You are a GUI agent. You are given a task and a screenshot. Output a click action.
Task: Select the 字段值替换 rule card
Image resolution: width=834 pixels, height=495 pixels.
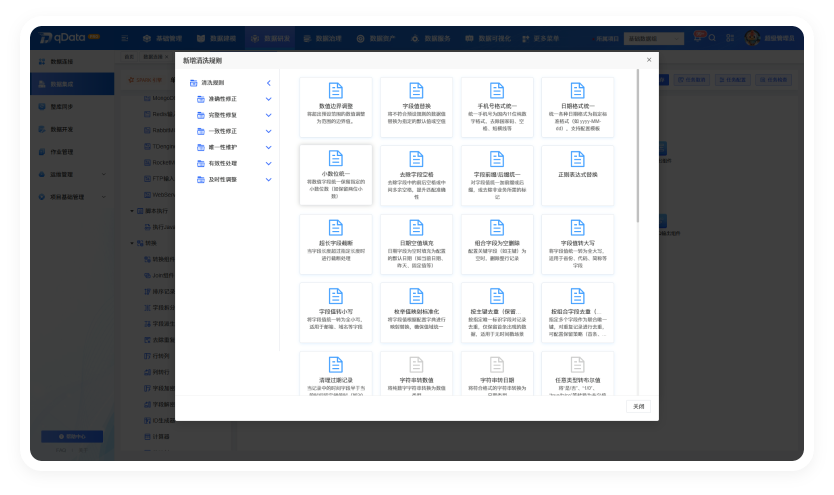[x=416, y=107]
